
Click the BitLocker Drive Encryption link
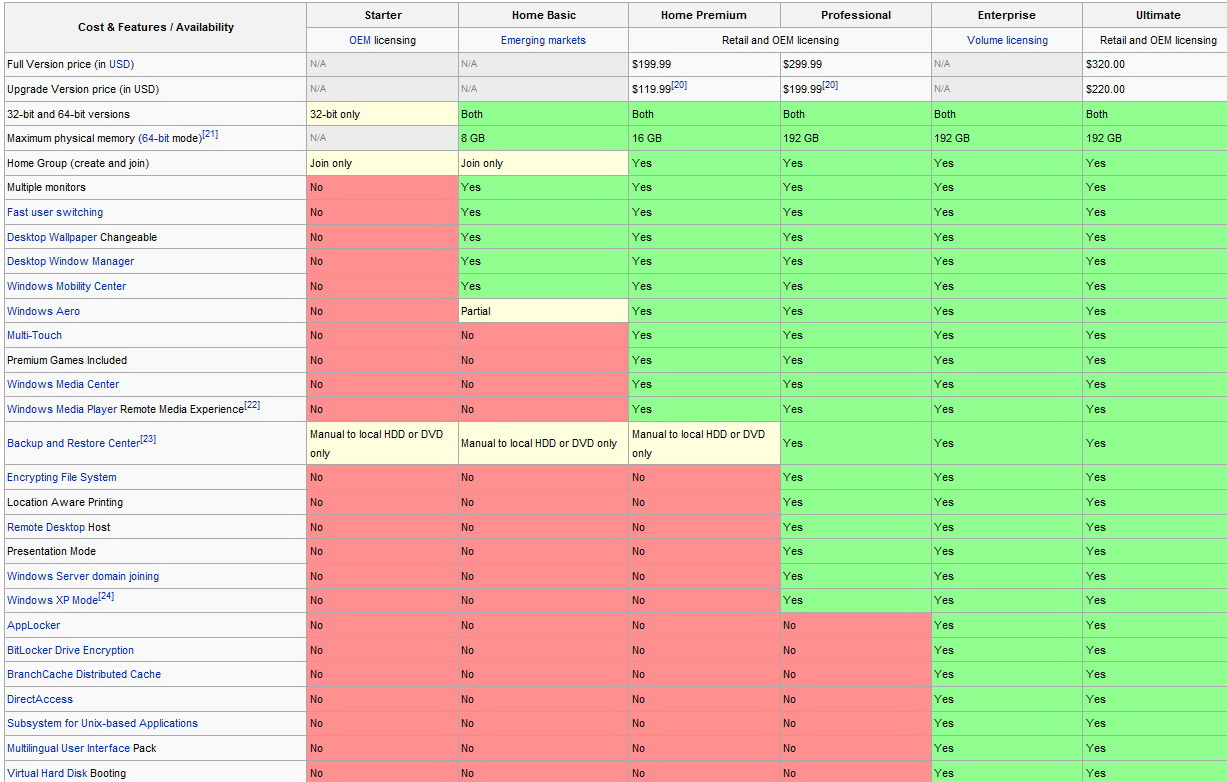pos(70,650)
